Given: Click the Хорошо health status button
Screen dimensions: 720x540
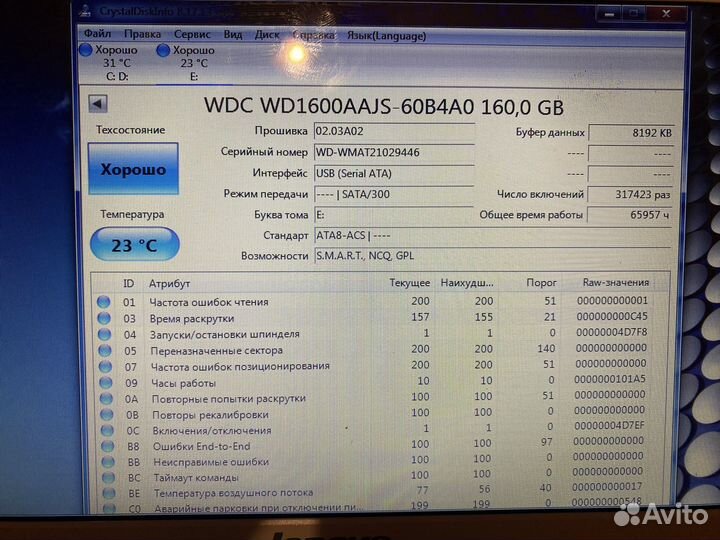Looking at the screenshot, I should click(x=133, y=169).
